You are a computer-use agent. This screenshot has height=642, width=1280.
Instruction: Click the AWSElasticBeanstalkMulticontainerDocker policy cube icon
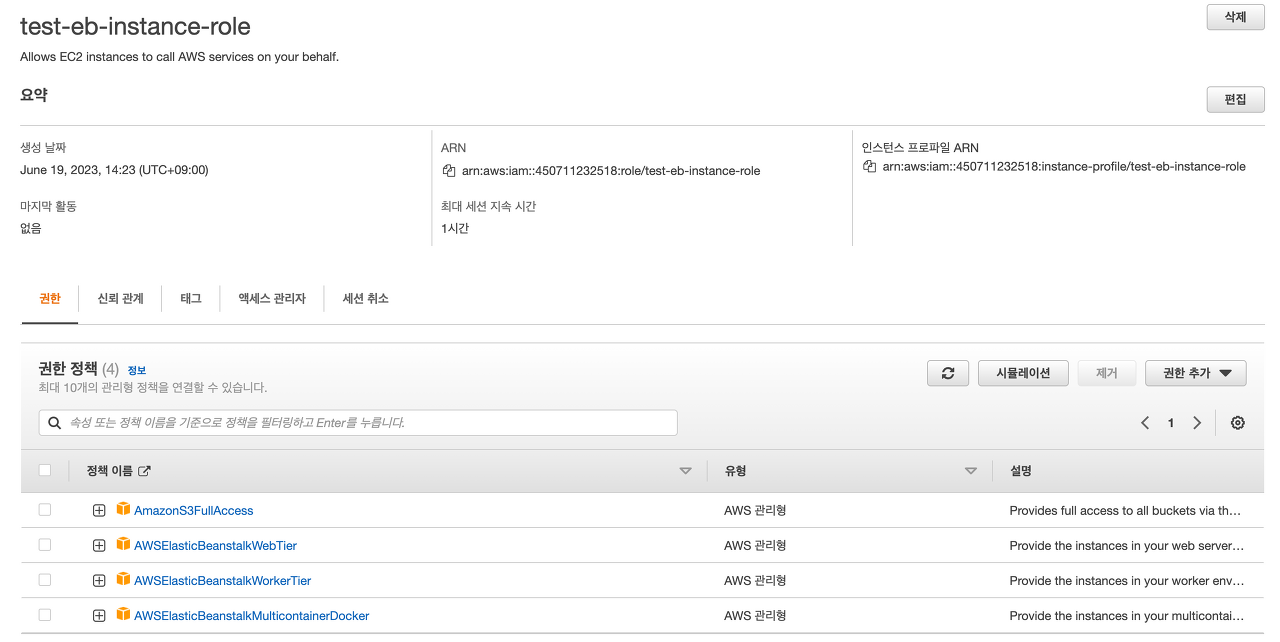point(124,614)
